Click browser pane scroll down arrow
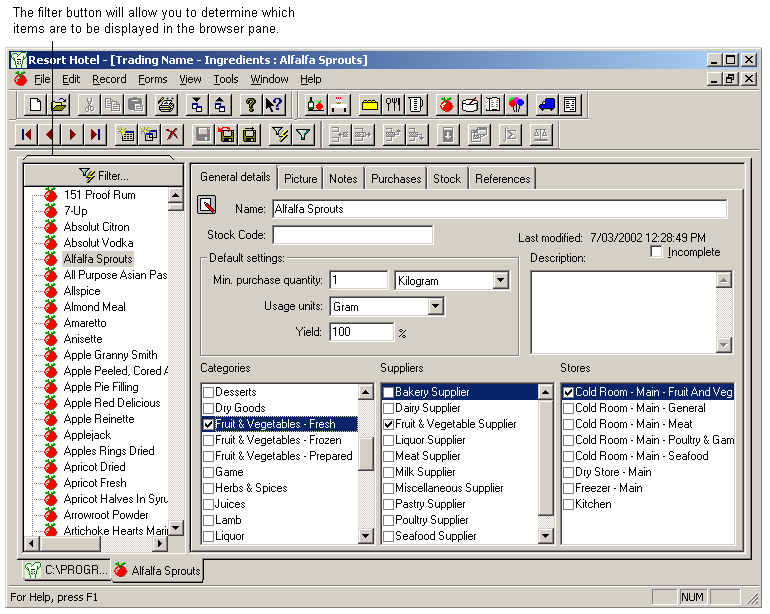Screen dimensions: 770x614 tap(176, 528)
